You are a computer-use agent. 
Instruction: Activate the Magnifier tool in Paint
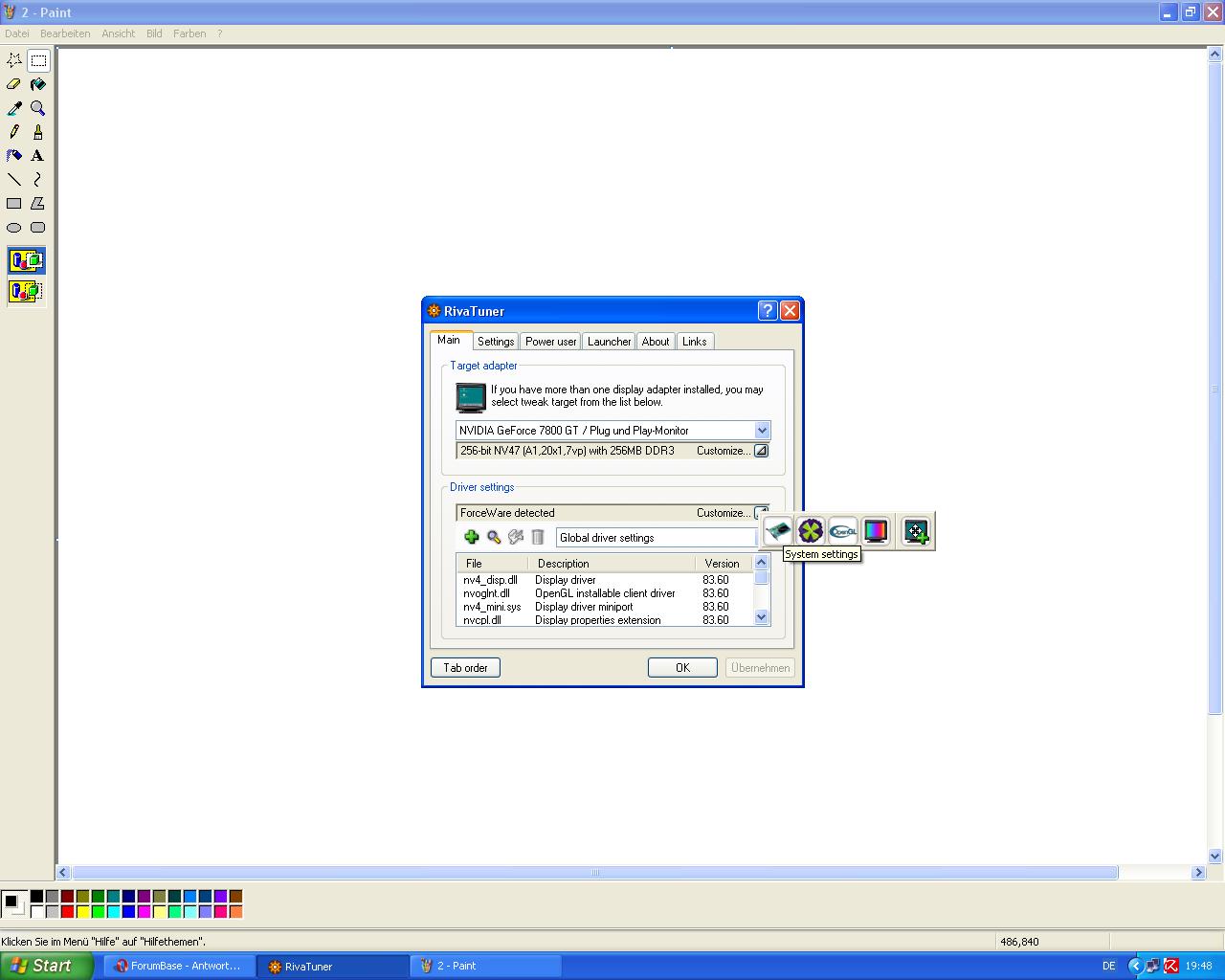(38, 108)
